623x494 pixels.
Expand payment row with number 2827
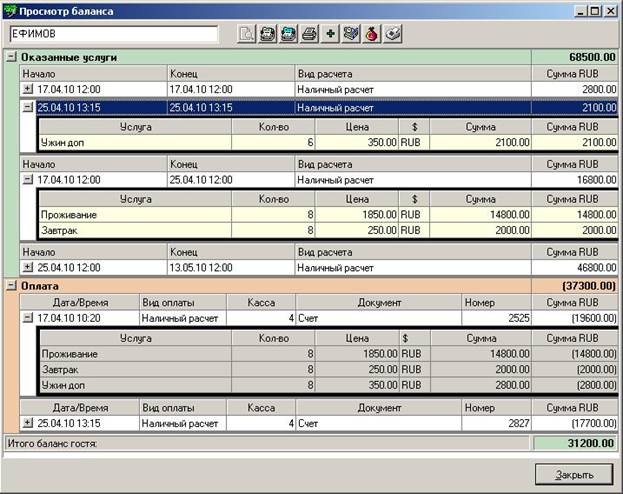coord(28,424)
